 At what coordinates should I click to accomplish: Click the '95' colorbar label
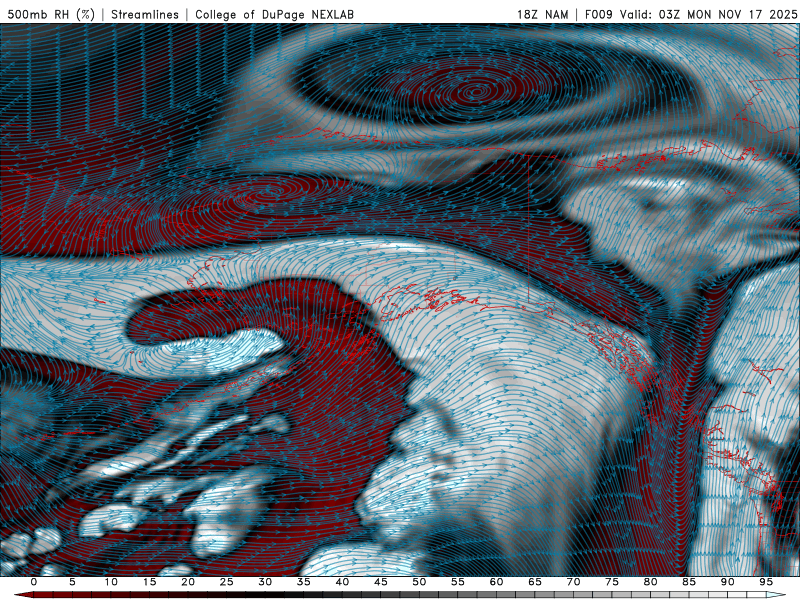[x=766, y=582]
